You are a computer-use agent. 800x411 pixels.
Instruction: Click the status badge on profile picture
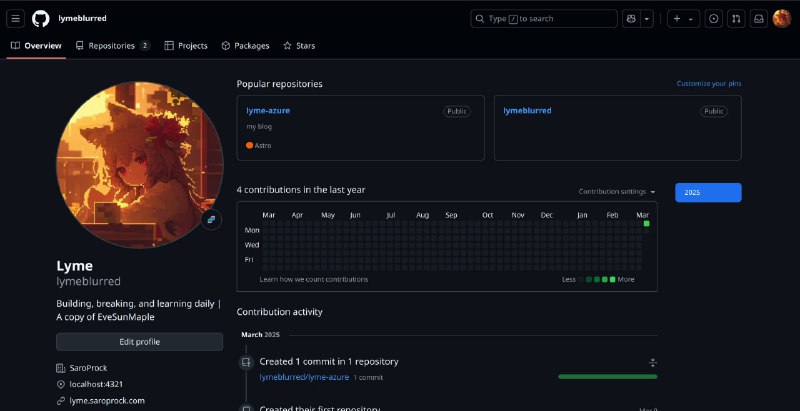click(x=211, y=219)
